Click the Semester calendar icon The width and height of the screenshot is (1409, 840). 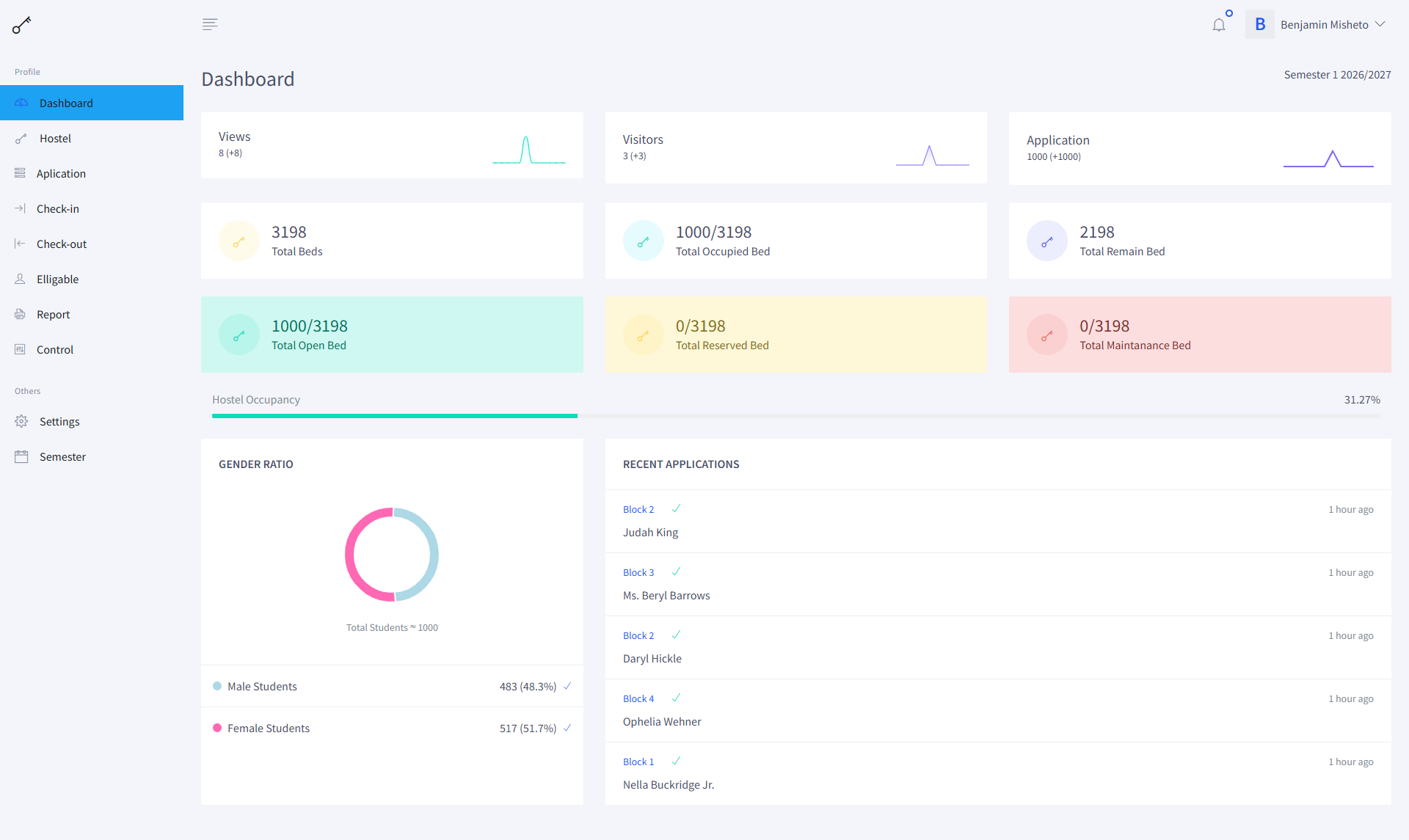(21, 456)
